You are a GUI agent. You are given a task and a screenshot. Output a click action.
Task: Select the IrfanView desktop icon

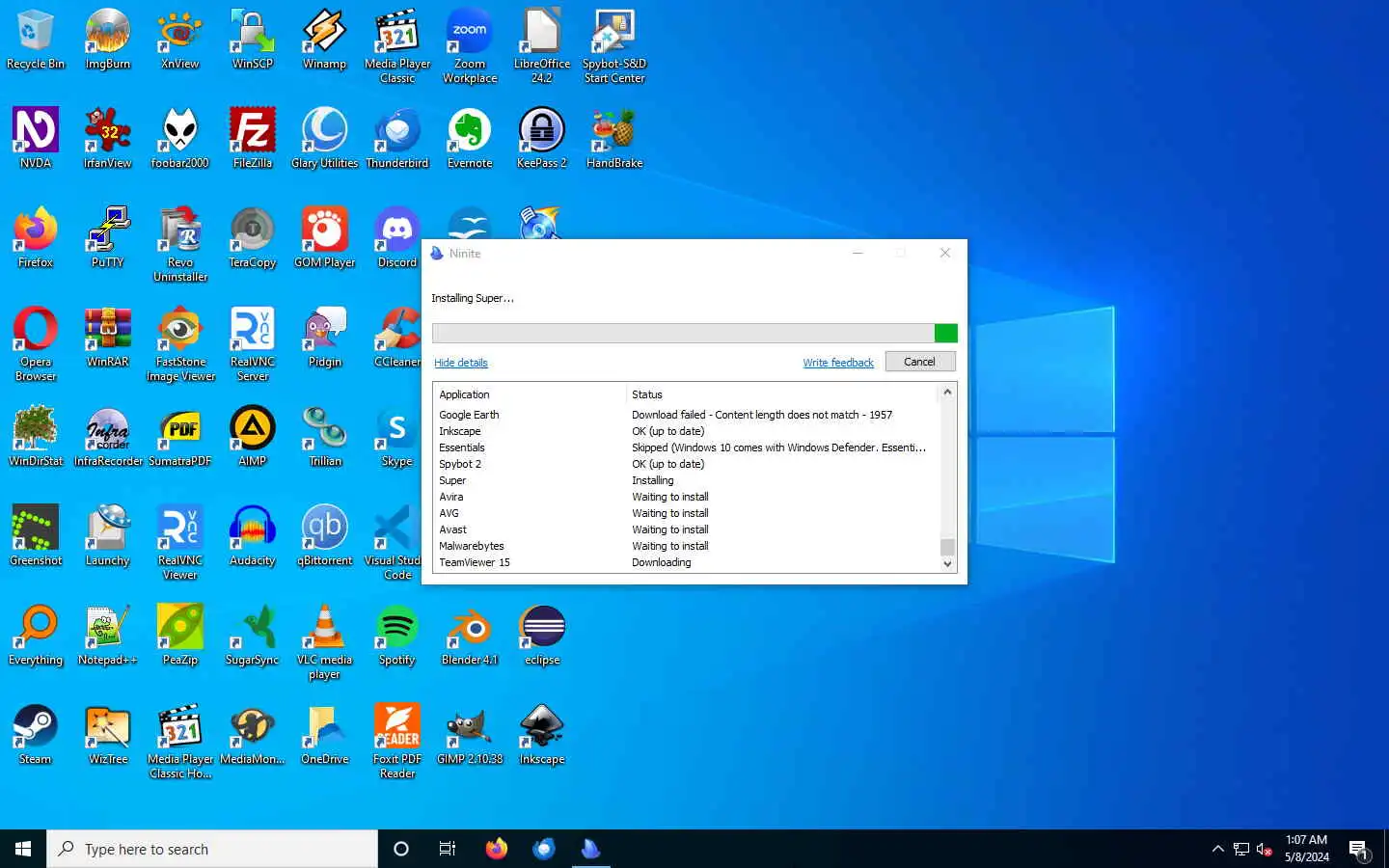(x=108, y=139)
